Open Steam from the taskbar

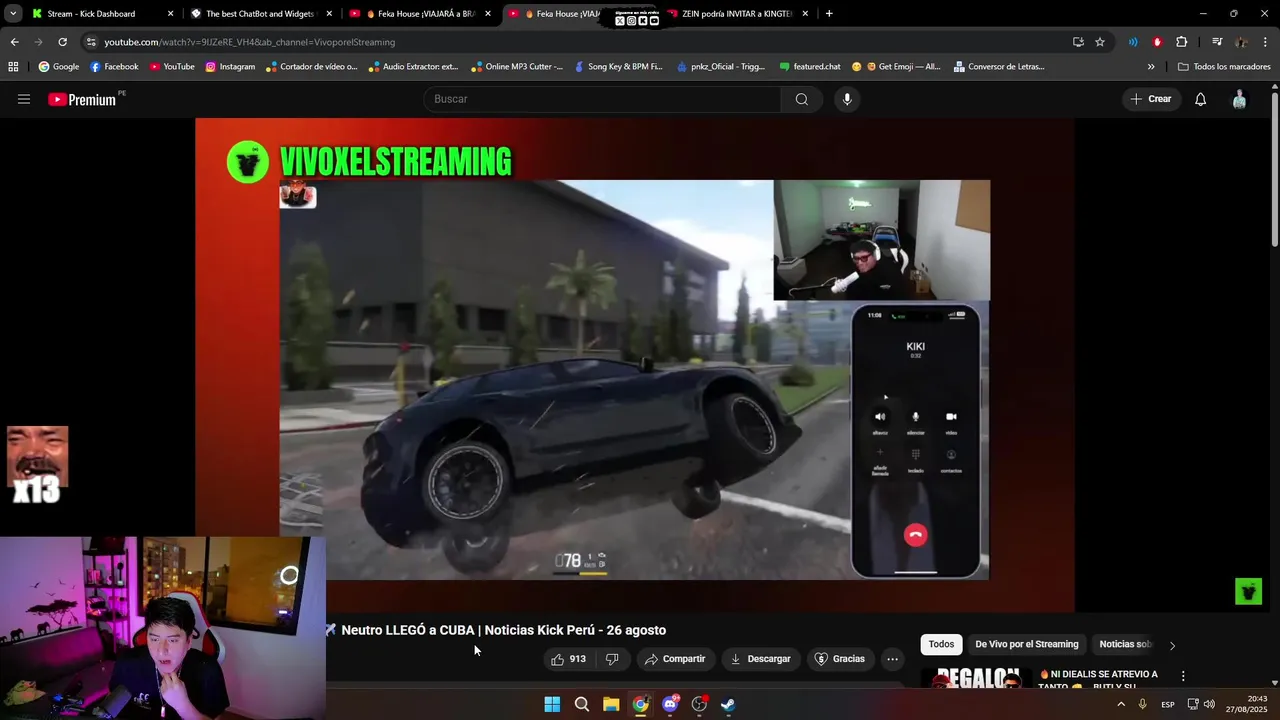coord(728,704)
